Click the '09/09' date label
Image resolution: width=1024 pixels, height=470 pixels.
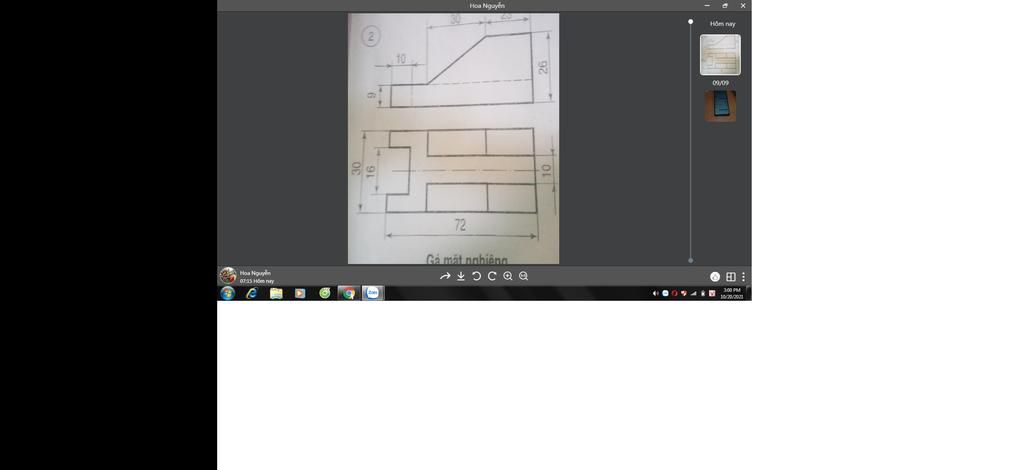(720, 83)
